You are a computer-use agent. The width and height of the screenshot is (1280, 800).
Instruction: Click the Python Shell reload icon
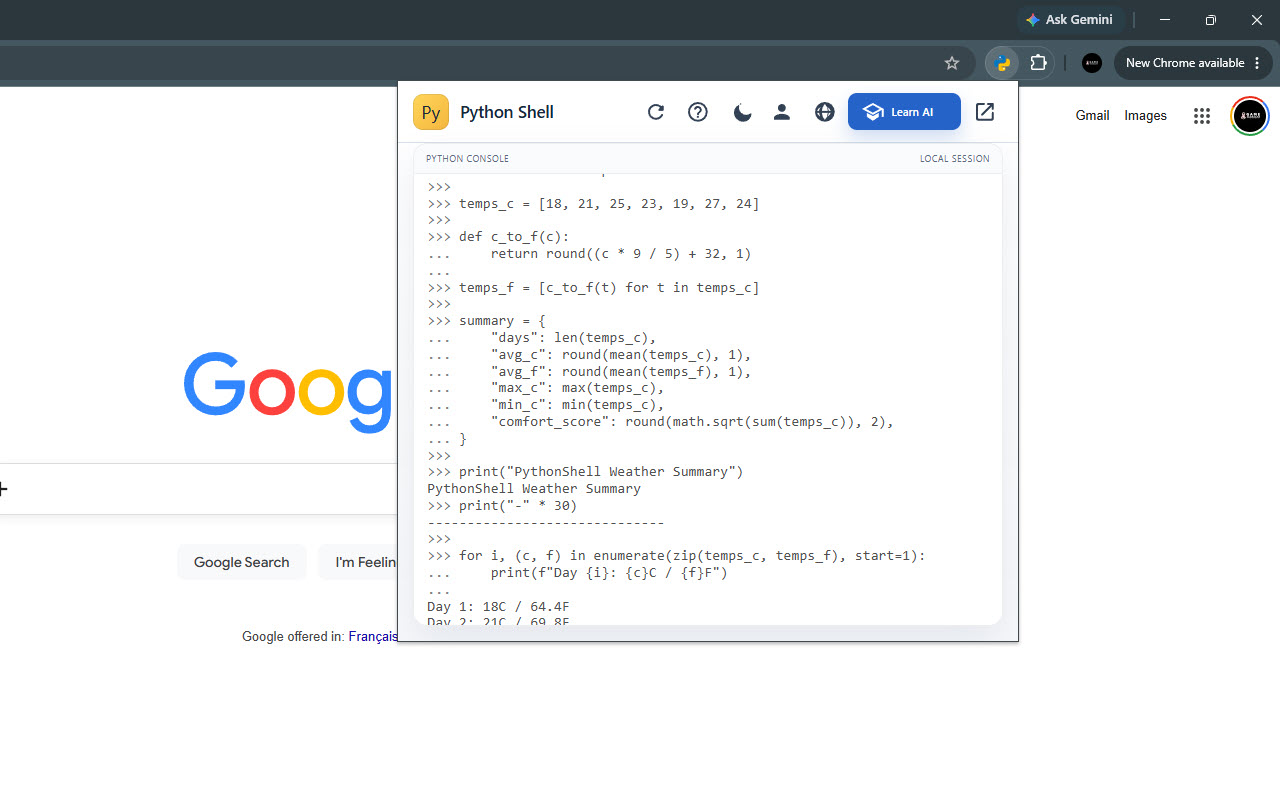656,112
